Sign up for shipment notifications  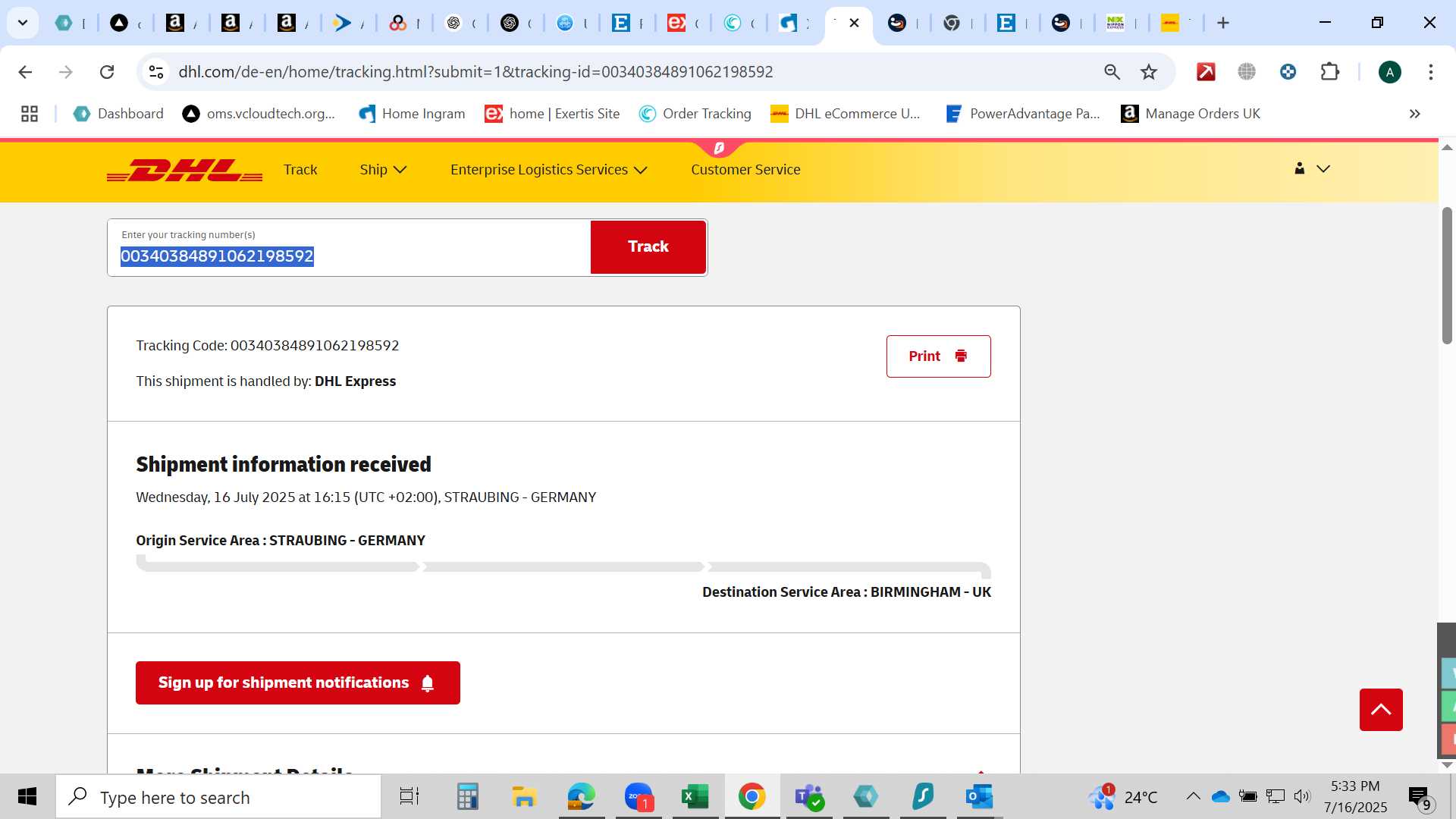click(297, 682)
